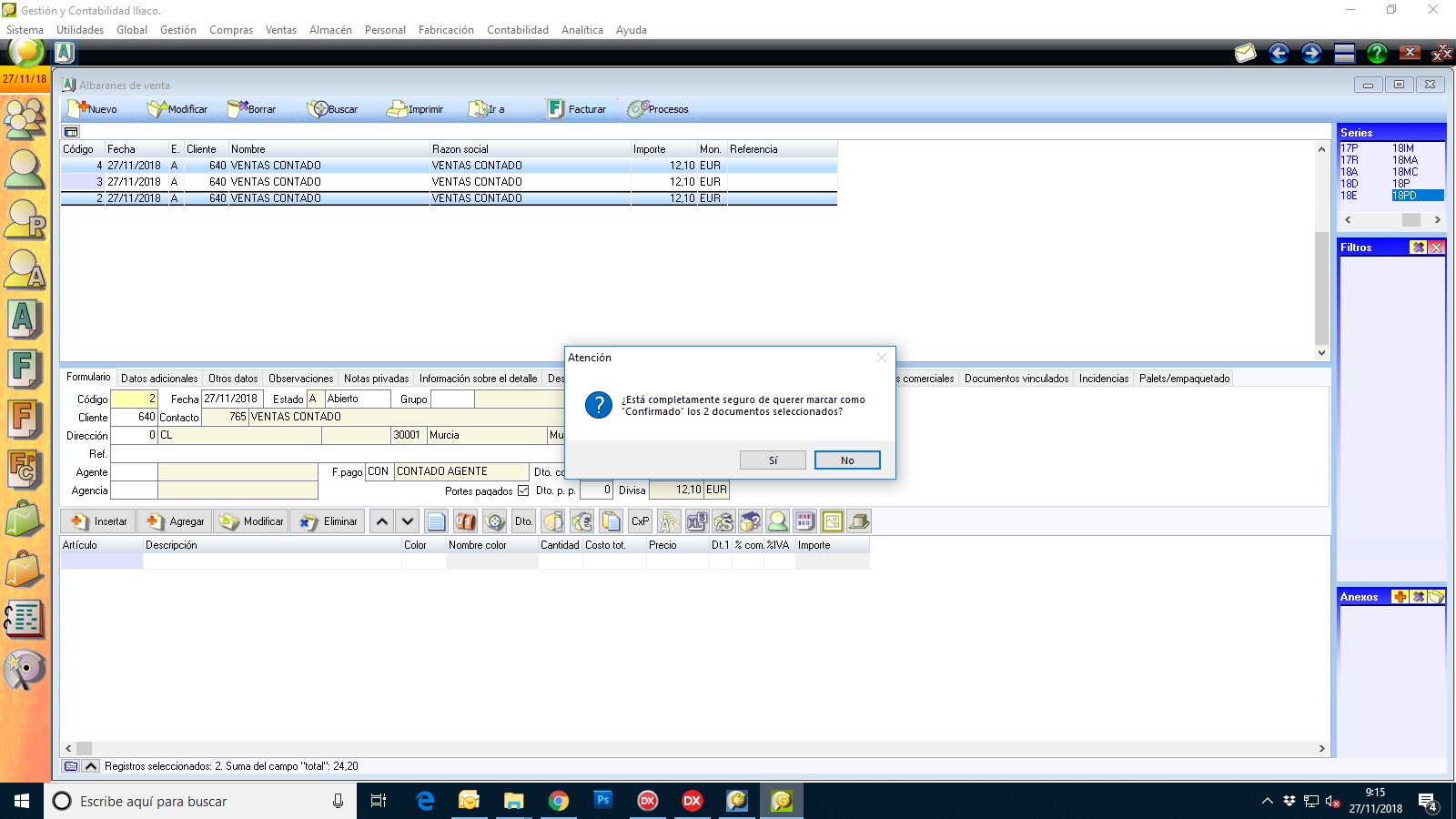Click the blue back arrow icon
This screenshot has height=819, width=1456.
click(1279, 54)
